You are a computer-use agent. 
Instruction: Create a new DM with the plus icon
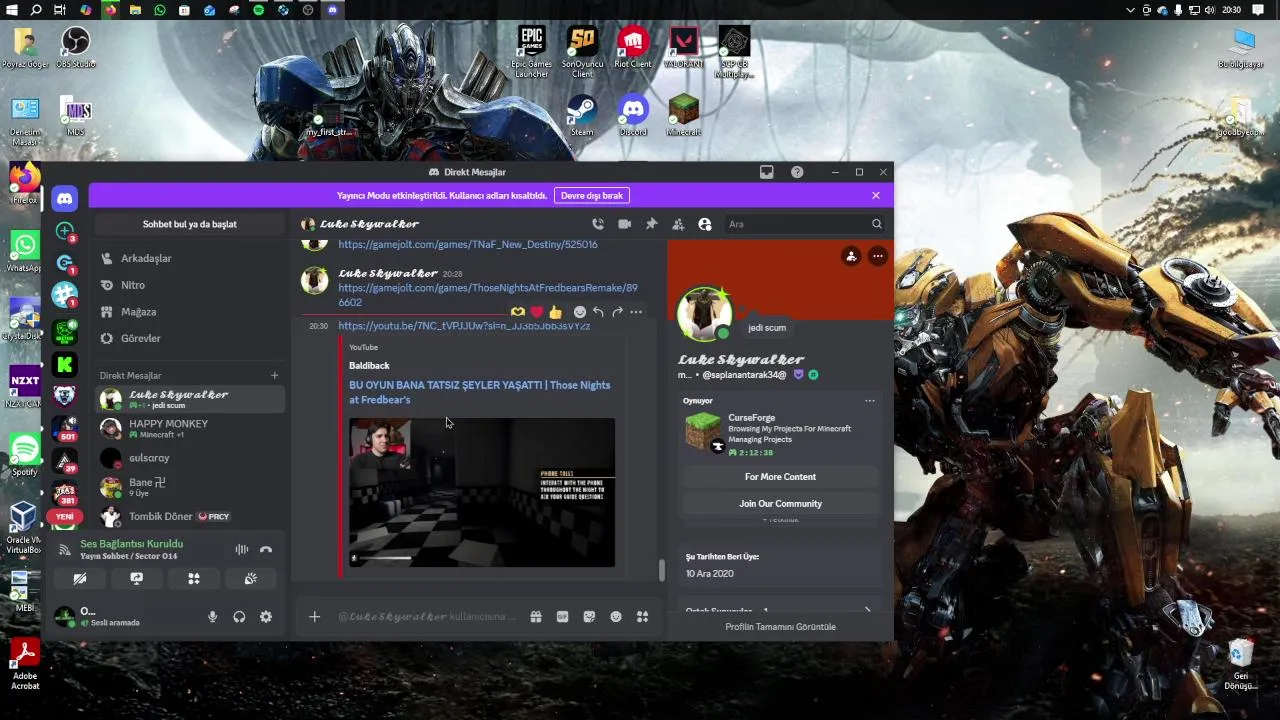pyautogui.click(x=274, y=376)
